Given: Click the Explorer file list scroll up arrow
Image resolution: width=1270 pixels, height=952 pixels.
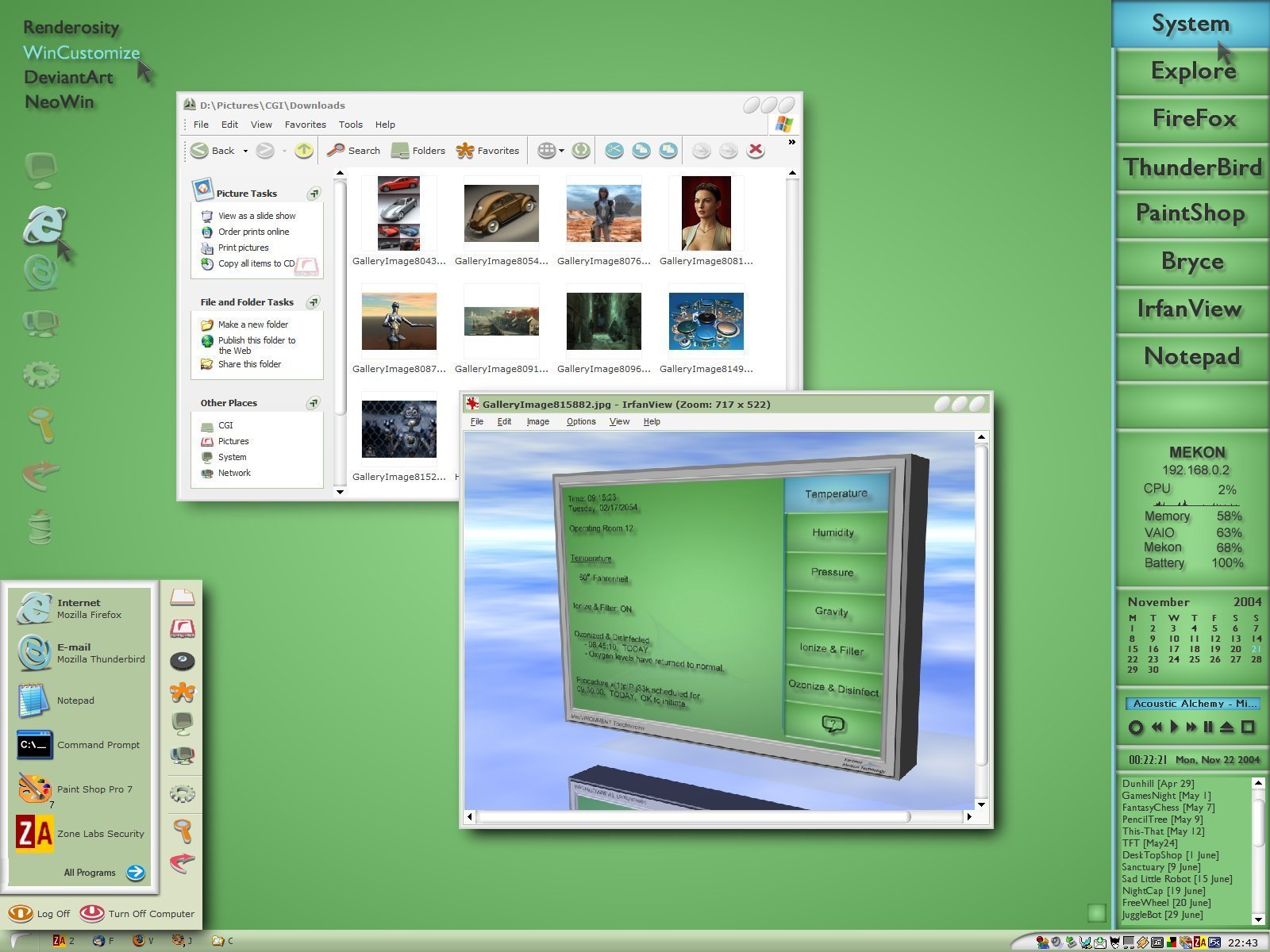Looking at the screenshot, I should point(791,172).
